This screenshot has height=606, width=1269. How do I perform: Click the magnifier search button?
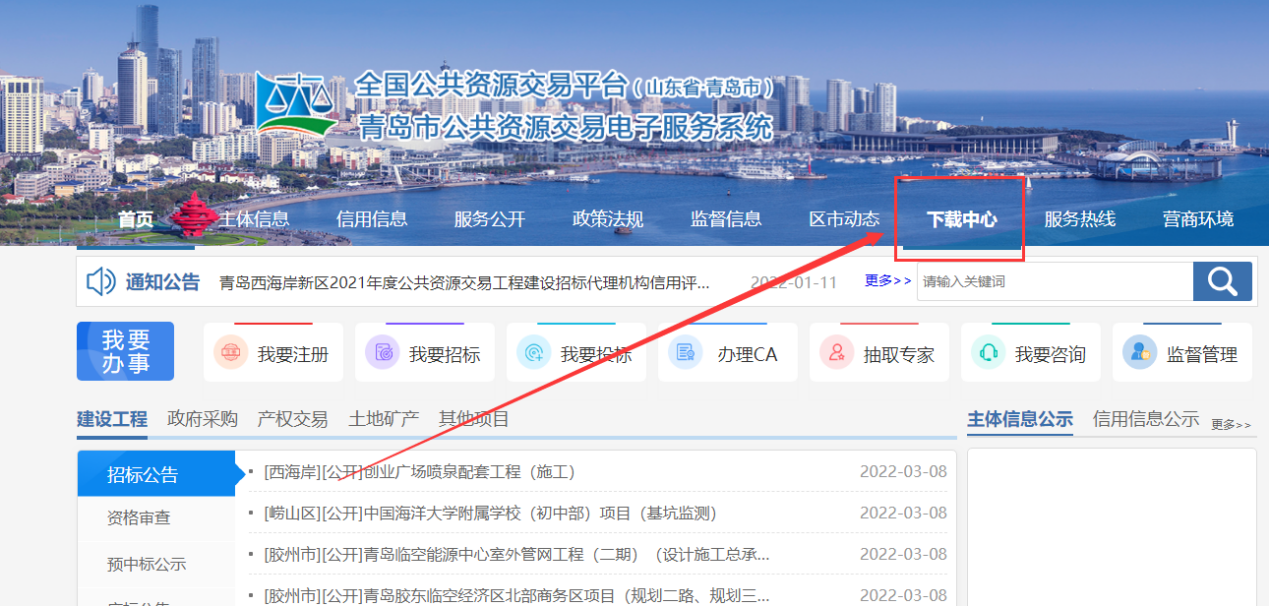point(1222,281)
